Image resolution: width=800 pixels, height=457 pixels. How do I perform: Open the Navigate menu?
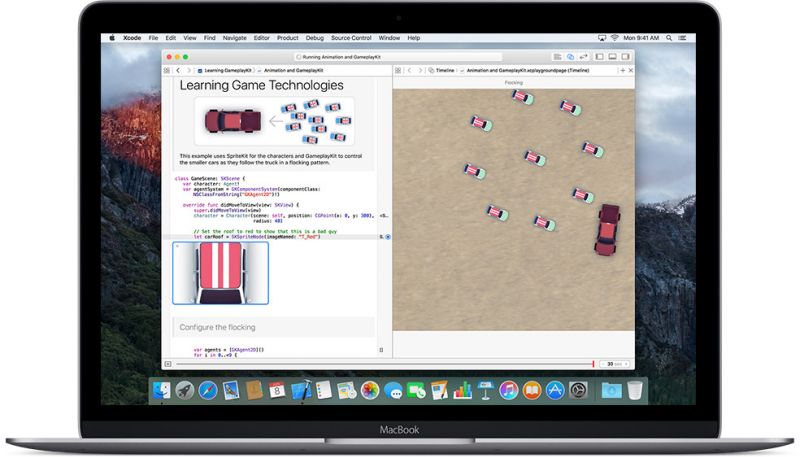coord(235,38)
